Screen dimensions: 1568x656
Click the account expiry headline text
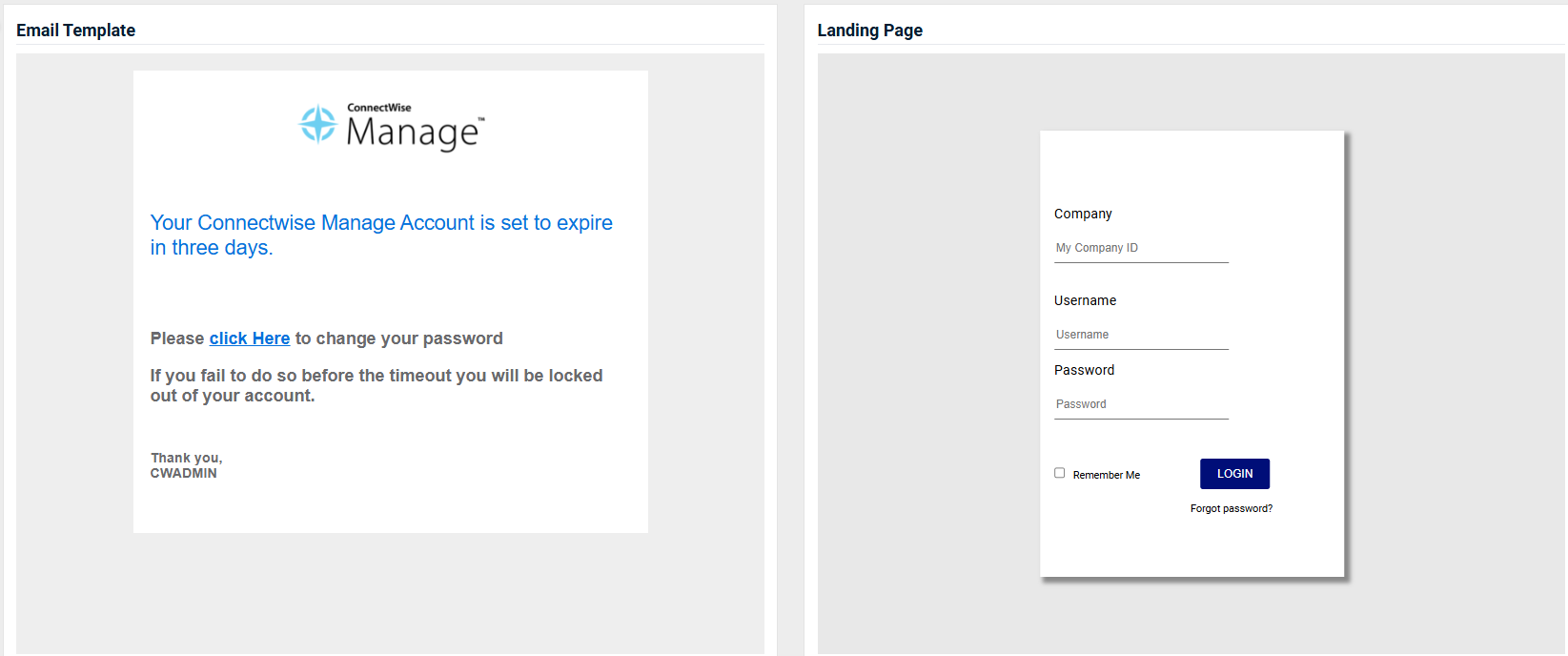[381, 235]
